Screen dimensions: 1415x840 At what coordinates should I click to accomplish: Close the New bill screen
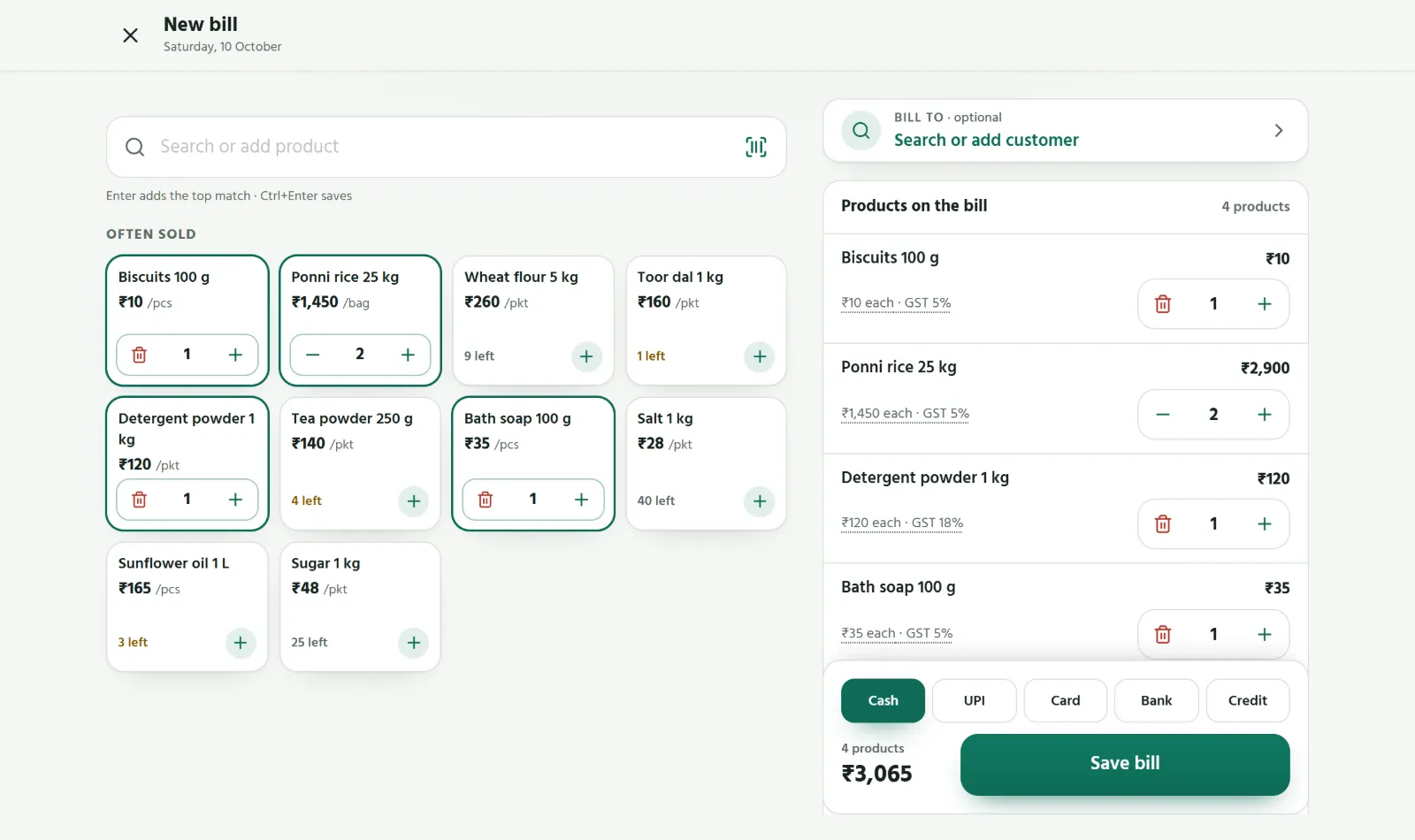[x=130, y=35]
